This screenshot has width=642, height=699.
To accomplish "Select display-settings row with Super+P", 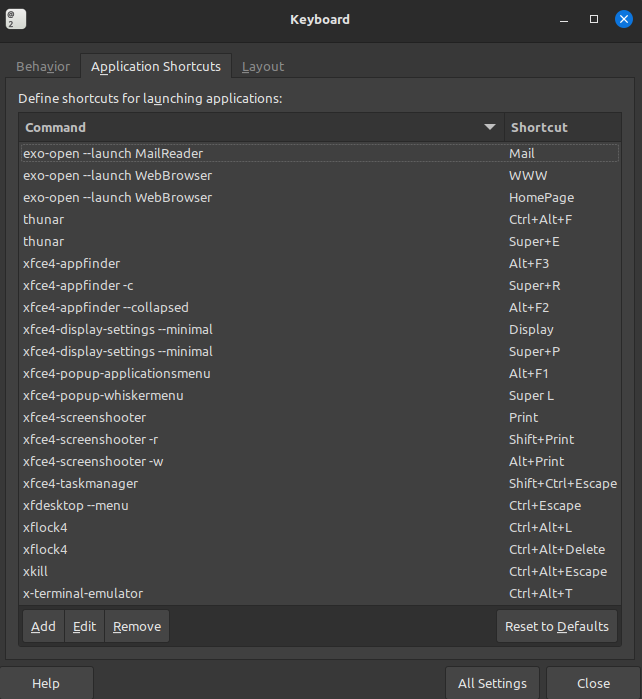I will point(320,351).
